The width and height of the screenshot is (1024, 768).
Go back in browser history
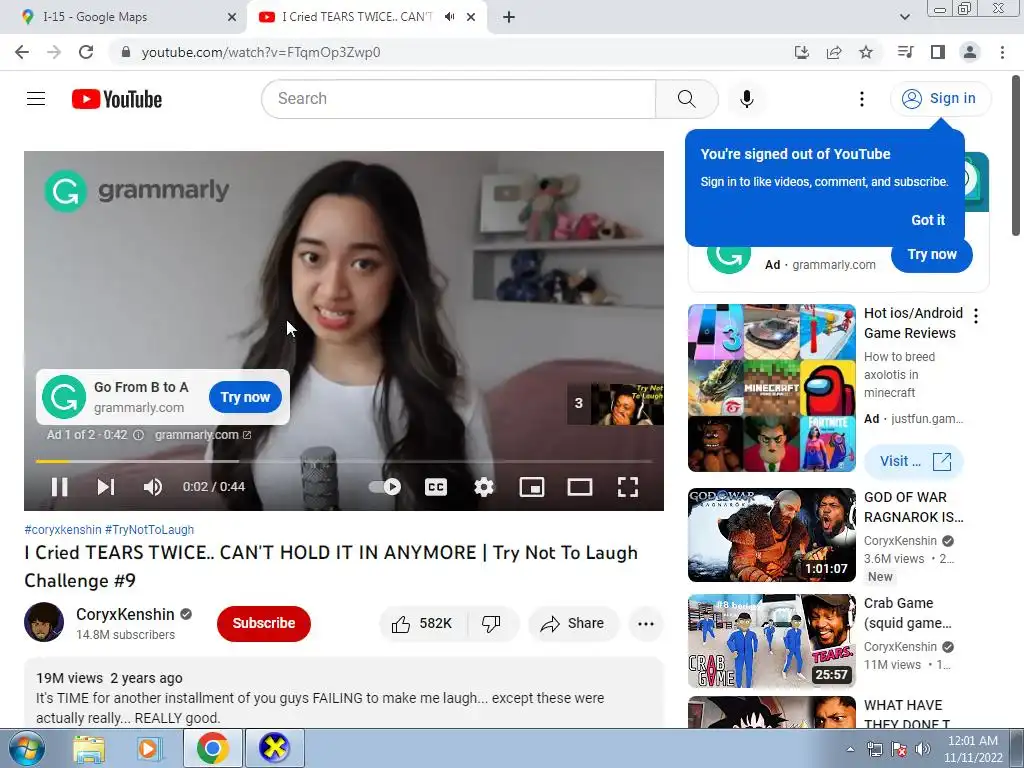tap(22, 52)
